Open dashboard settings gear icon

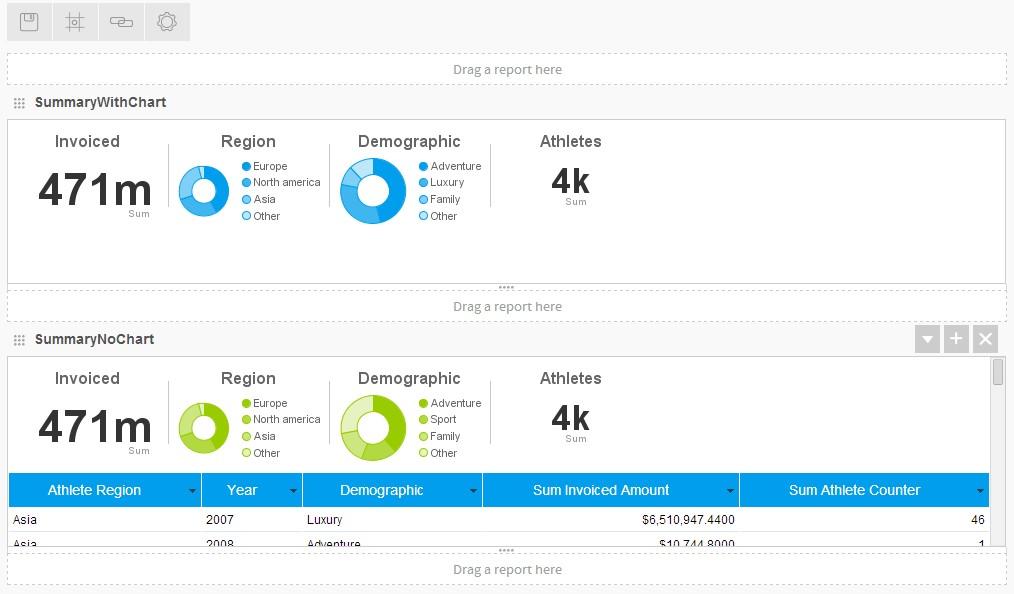click(x=167, y=22)
